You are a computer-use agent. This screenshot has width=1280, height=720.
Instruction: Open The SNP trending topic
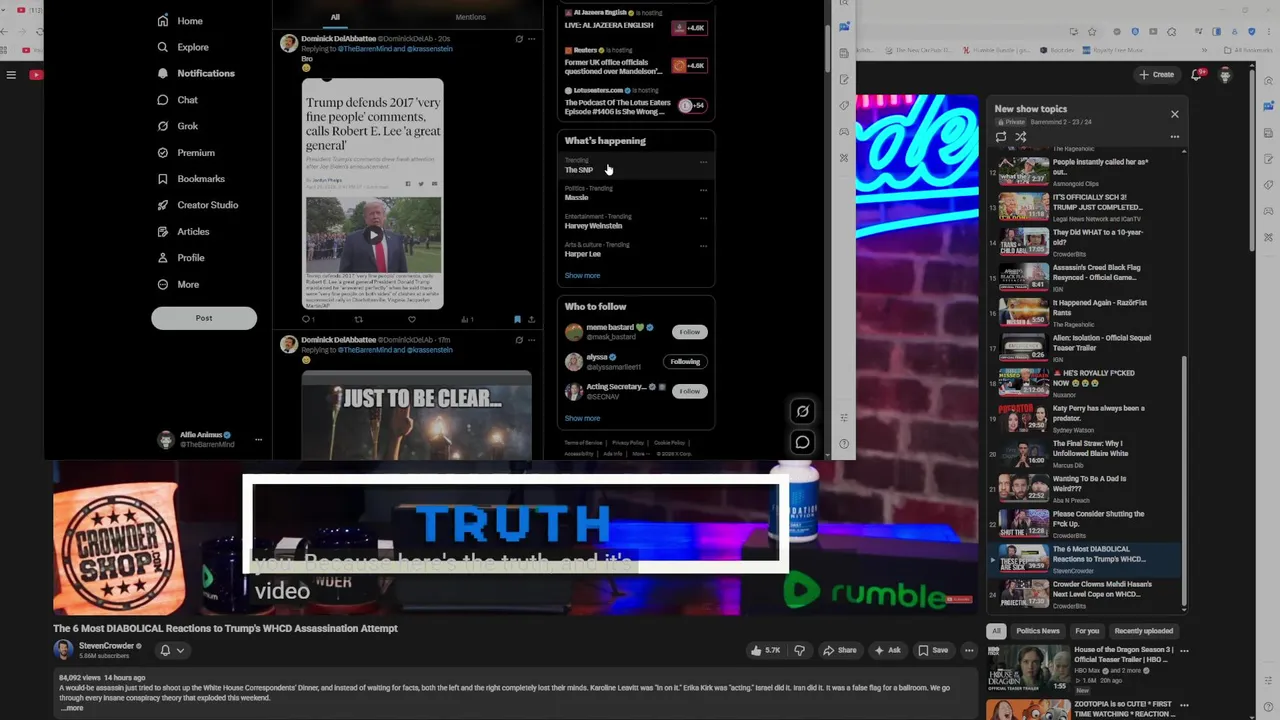point(579,170)
